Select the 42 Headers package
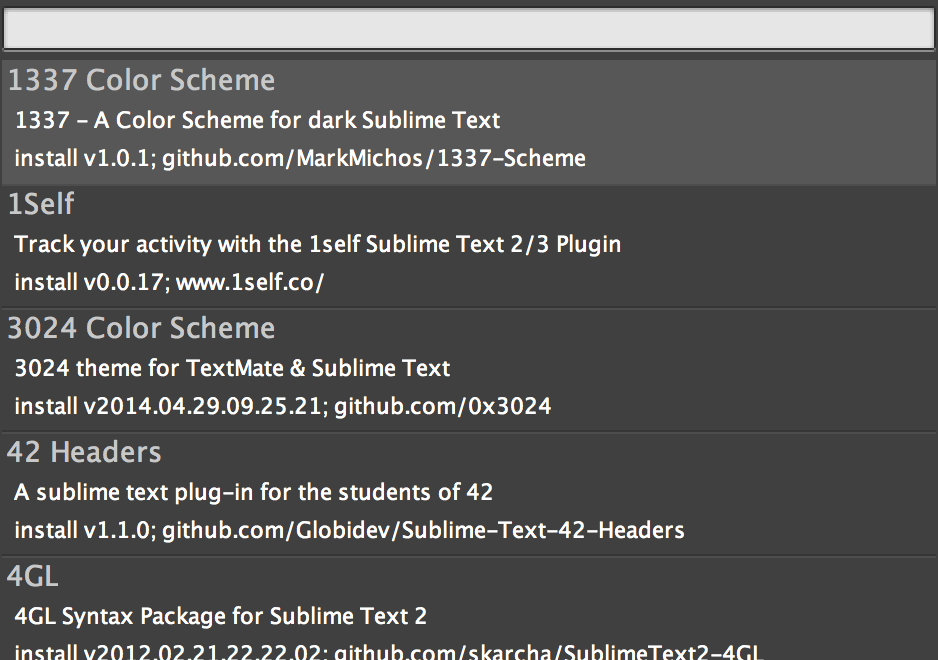938x660 pixels. (x=469, y=491)
